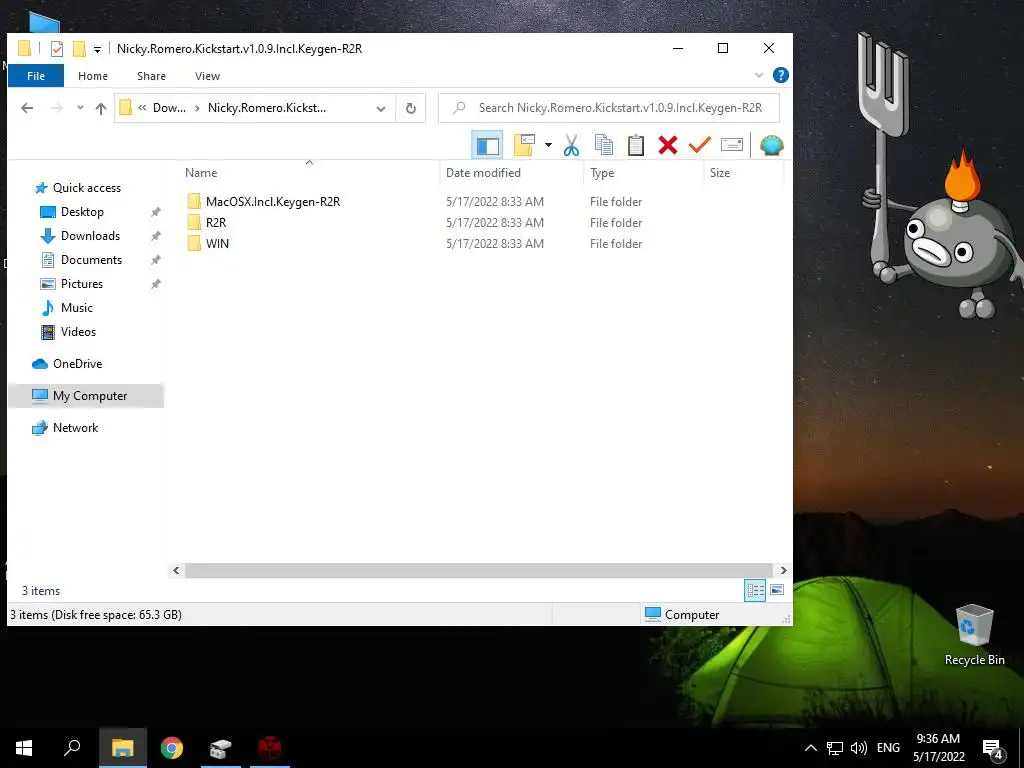This screenshot has height=768, width=1024.
Task: Click the pin icon beside Pictures
Action: click(155, 284)
